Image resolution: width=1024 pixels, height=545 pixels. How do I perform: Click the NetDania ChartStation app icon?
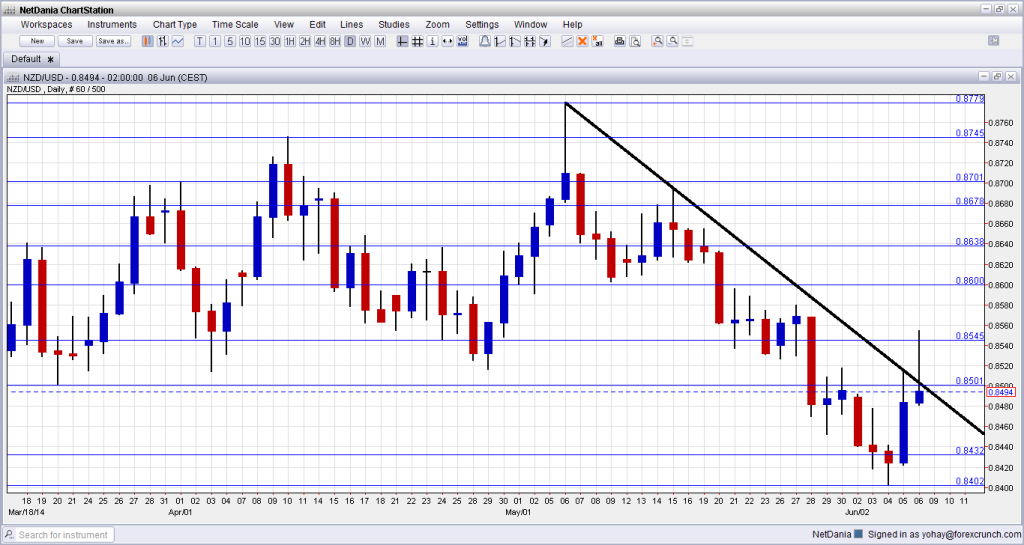(9, 10)
